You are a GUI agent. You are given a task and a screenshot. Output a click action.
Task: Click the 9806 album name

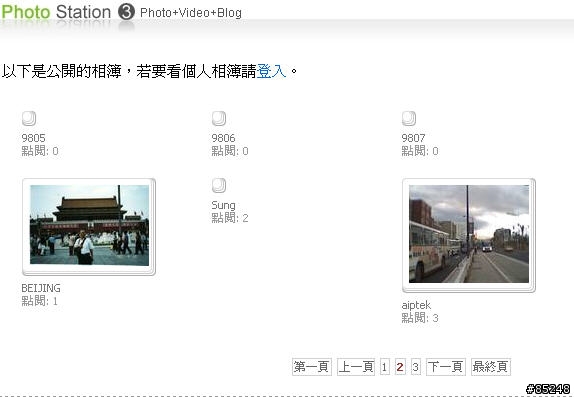[x=223, y=138]
